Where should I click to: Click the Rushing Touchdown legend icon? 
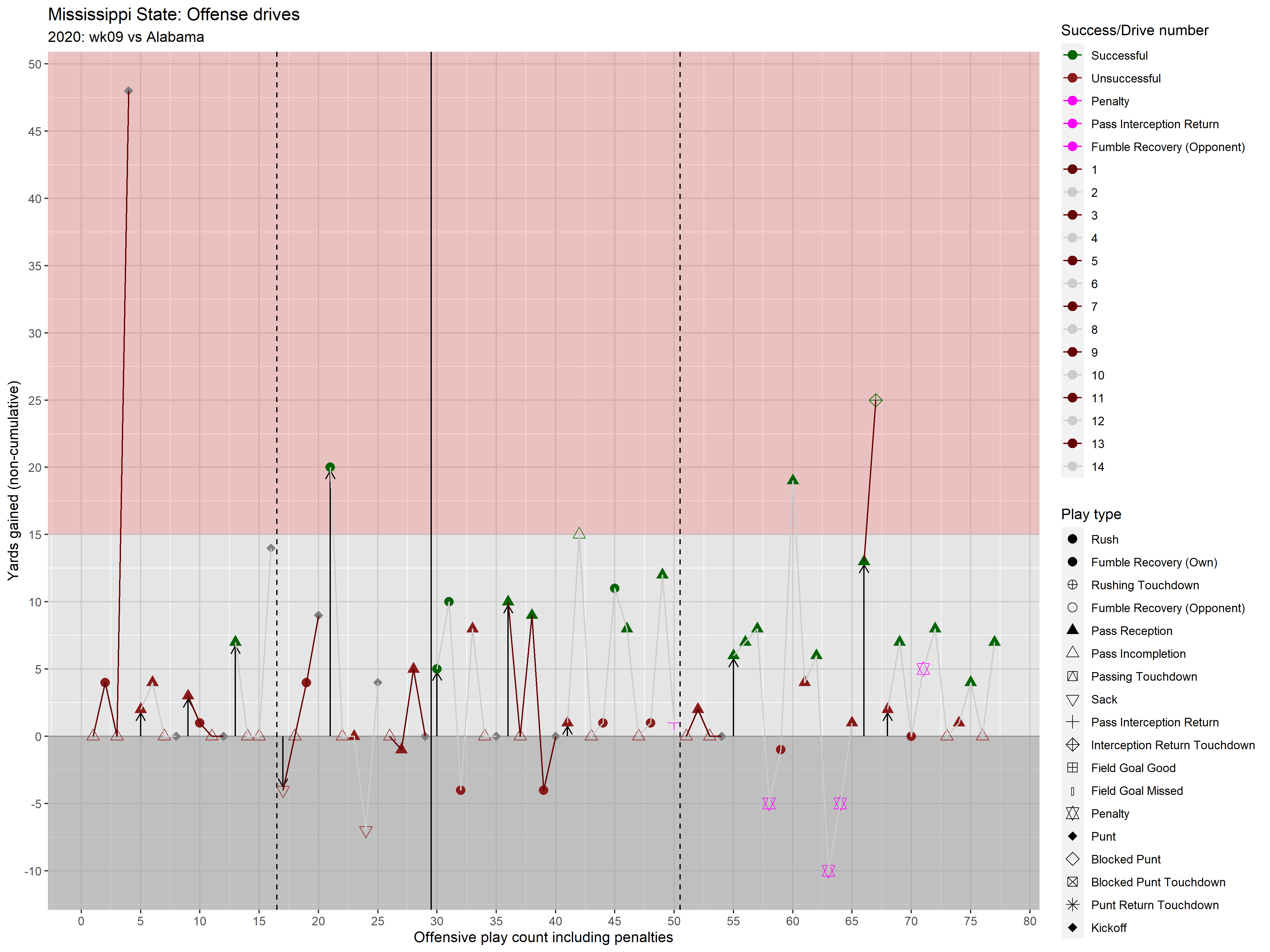point(1072,585)
